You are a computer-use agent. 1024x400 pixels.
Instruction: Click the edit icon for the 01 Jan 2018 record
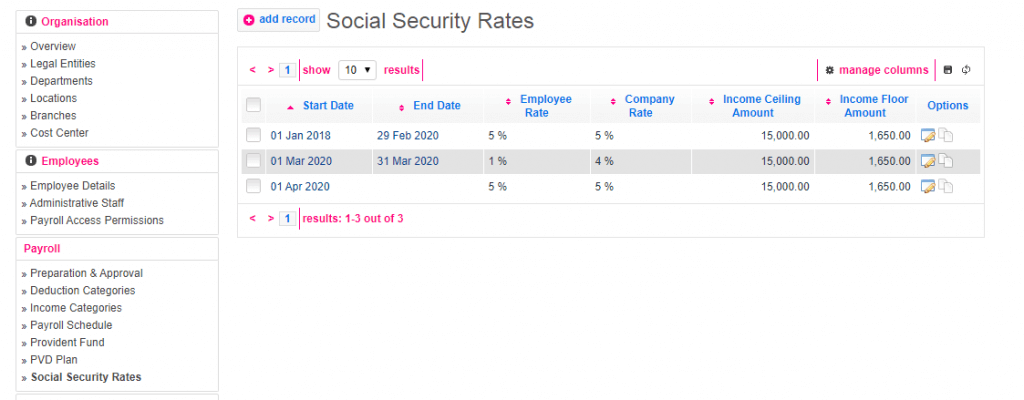pos(926,135)
